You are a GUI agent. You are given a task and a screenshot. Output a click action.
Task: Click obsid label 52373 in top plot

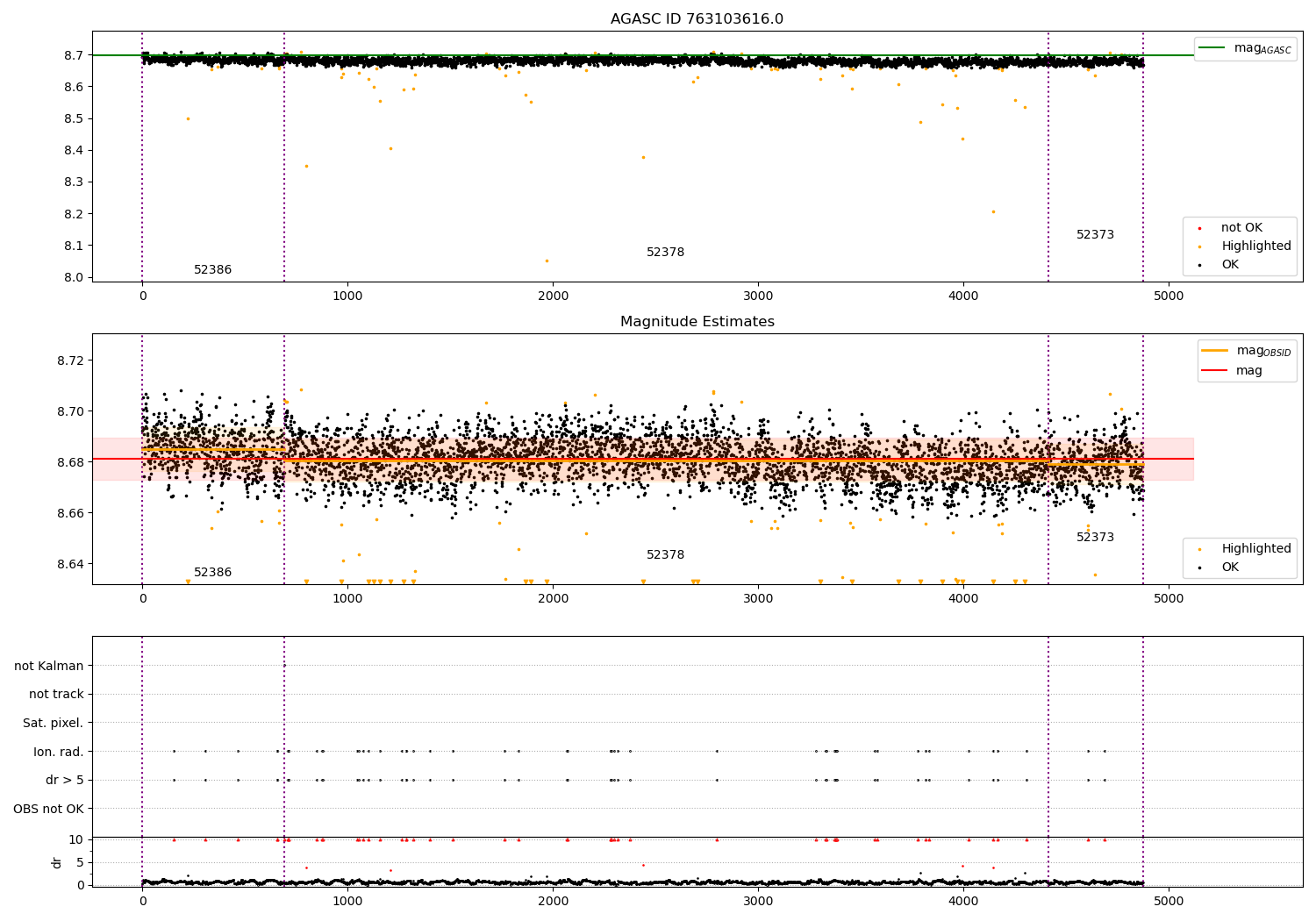pyautogui.click(x=1095, y=235)
